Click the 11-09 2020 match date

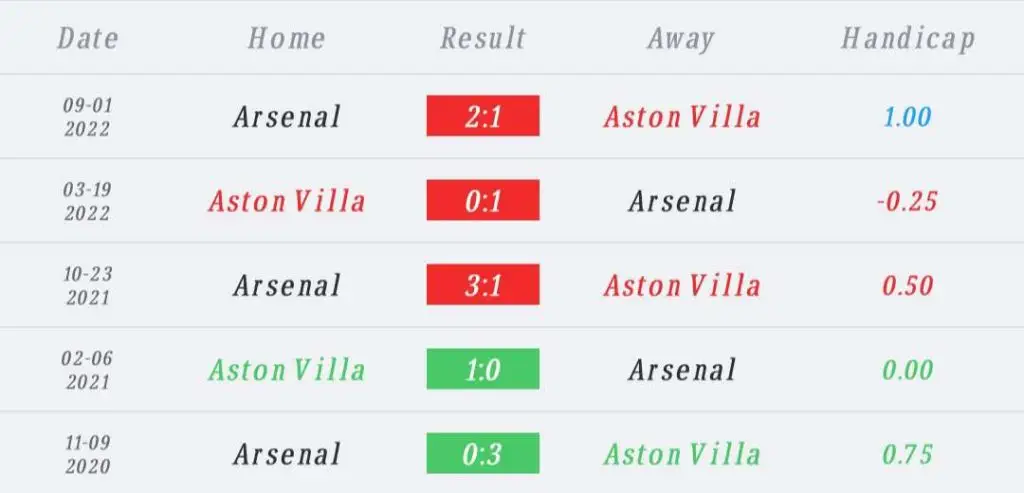(88, 454)
